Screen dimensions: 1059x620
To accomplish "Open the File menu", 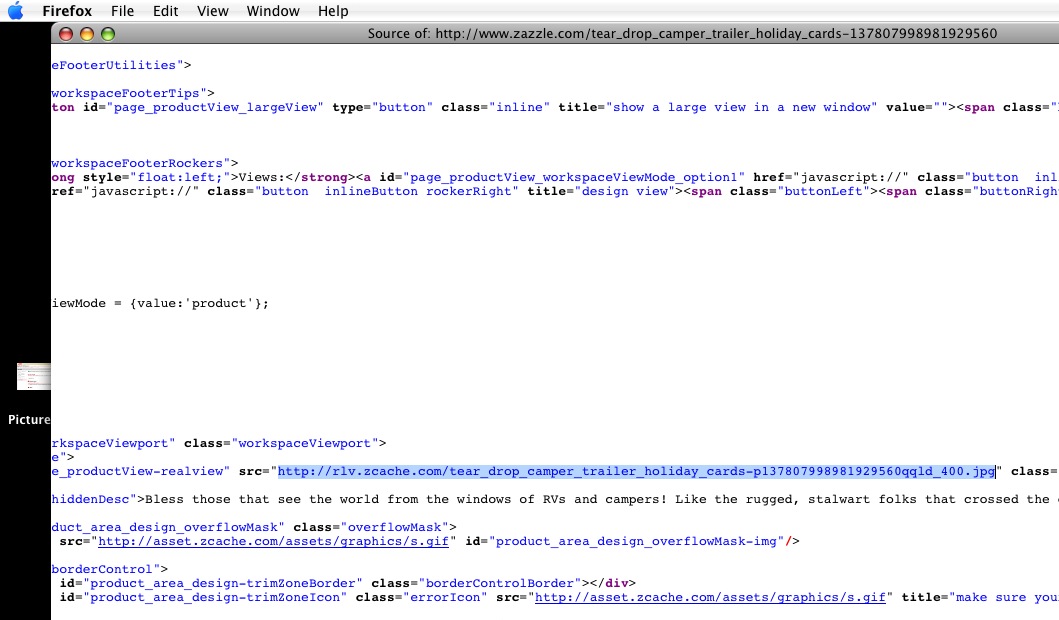I will [x=122, y=11].
